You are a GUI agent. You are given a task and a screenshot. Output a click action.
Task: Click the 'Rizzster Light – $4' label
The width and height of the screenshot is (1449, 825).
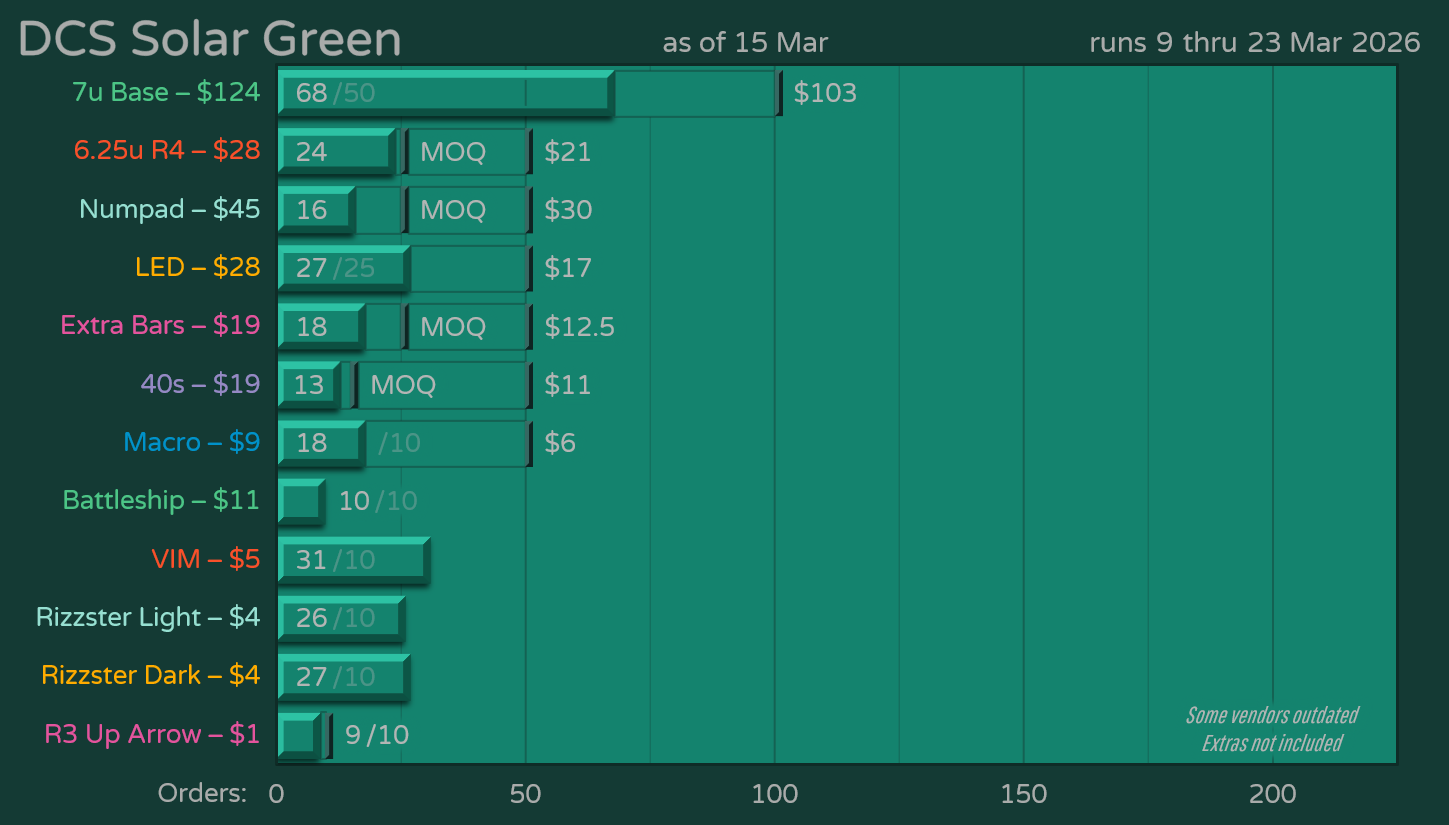[x=148, y=617]
